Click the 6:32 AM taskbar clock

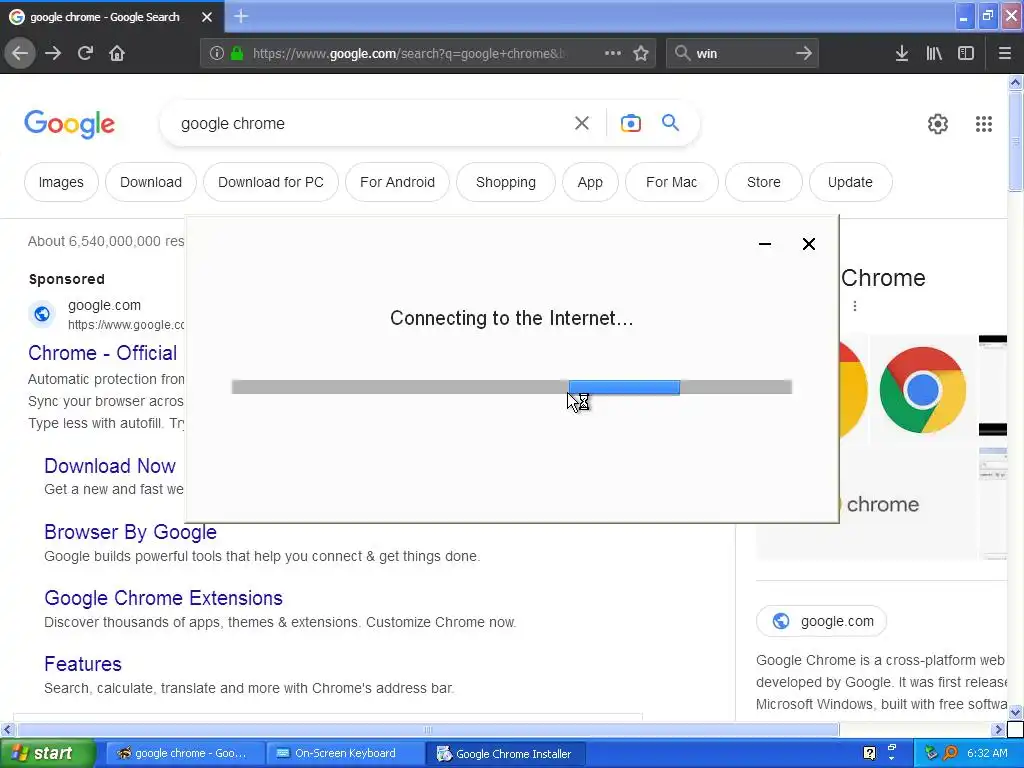(987, 754)
